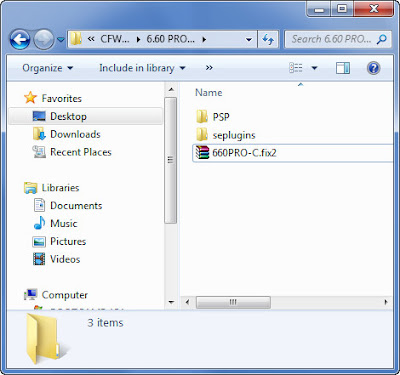Click the Favorites star icon
Image resolution: width=400 pixels, height=375 pixels.
point(30,98)
